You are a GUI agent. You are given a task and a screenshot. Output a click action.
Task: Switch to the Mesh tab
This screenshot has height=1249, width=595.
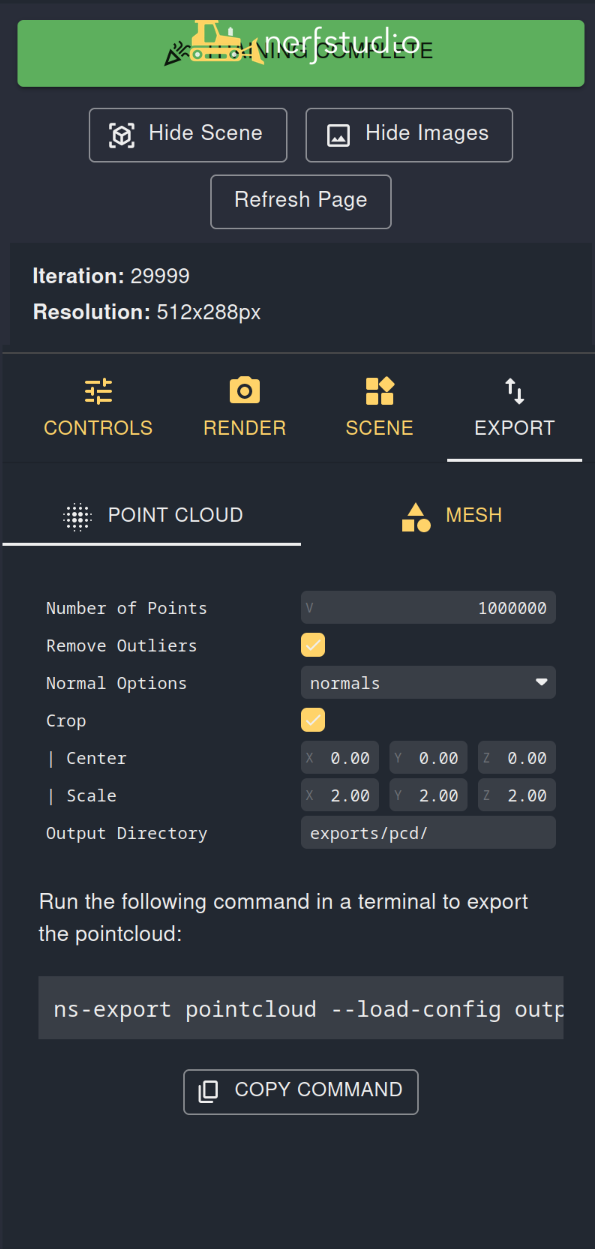pos(450,515)
